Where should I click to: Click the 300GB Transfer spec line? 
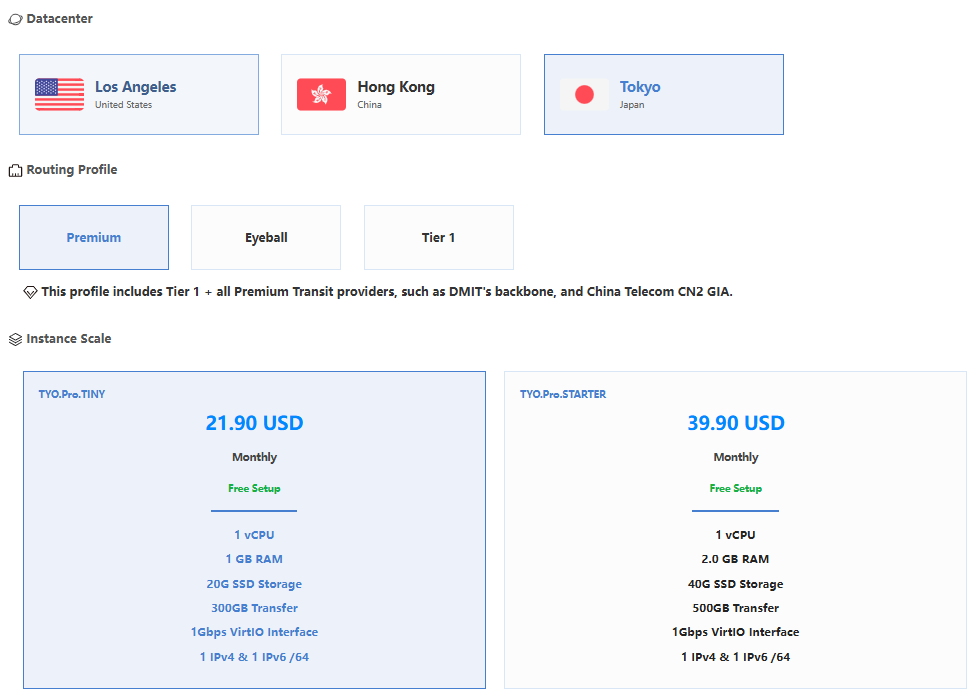coord(254,608)
